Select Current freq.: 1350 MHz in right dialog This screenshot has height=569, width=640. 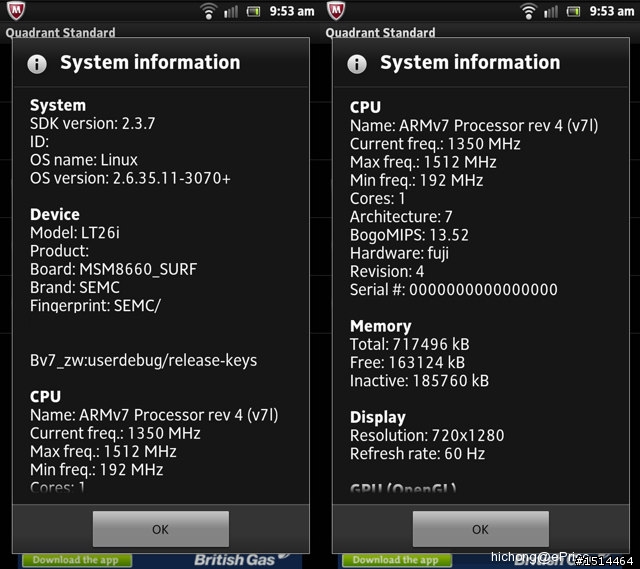coord(435,144)
